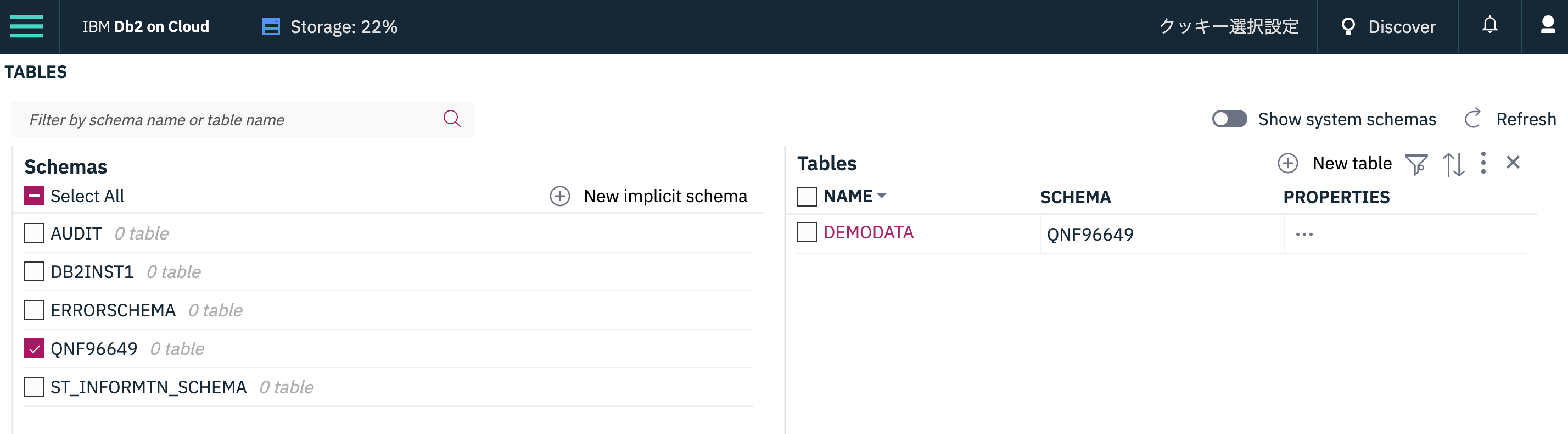This screenshot has height=434, width=1568.
Task: Open the cookie preferences menu item
Action: tap(1229, 27)
